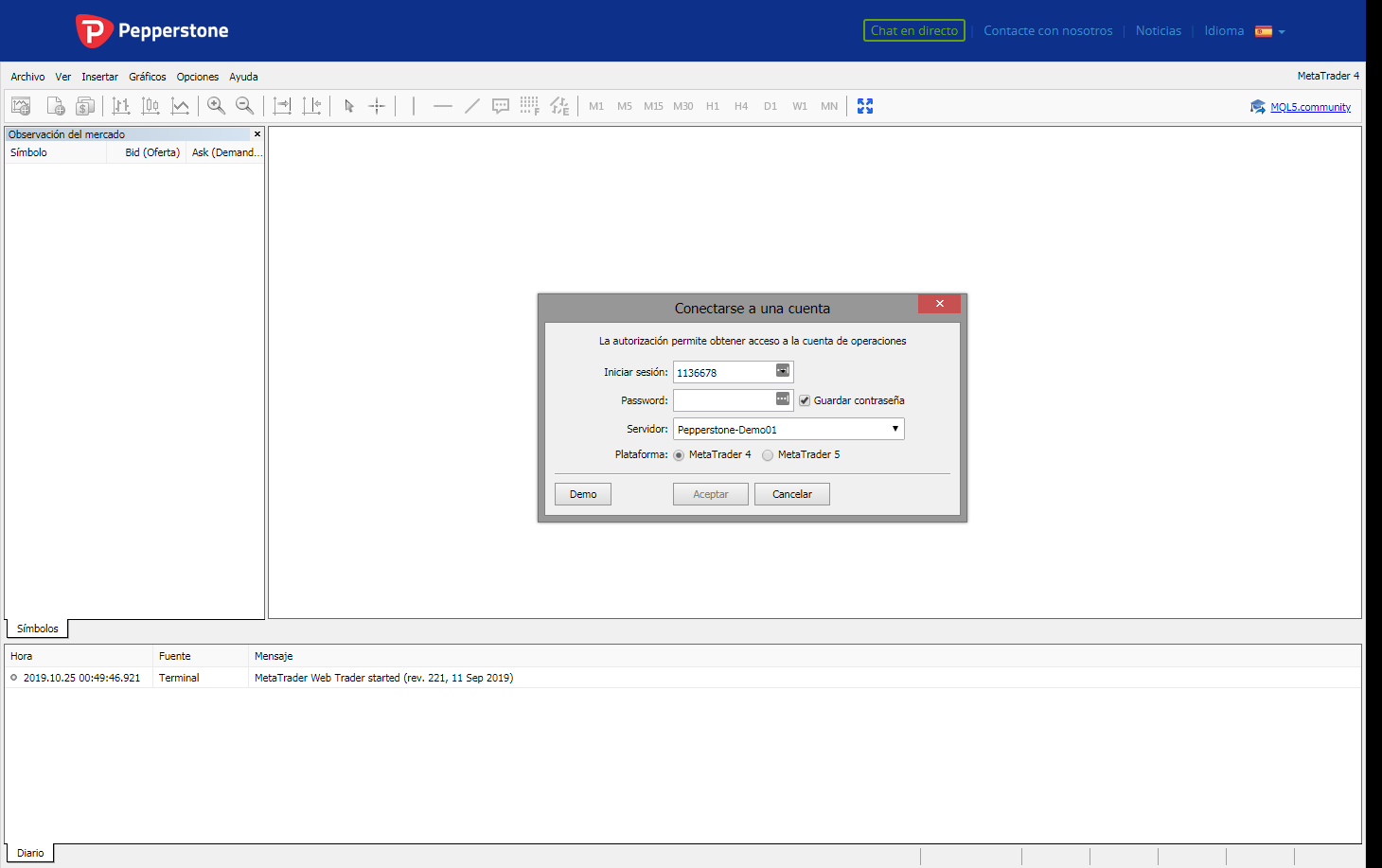Open the Contacte con nosotros link
This screenshot has width=1382, height=868.
[1048, 30]
